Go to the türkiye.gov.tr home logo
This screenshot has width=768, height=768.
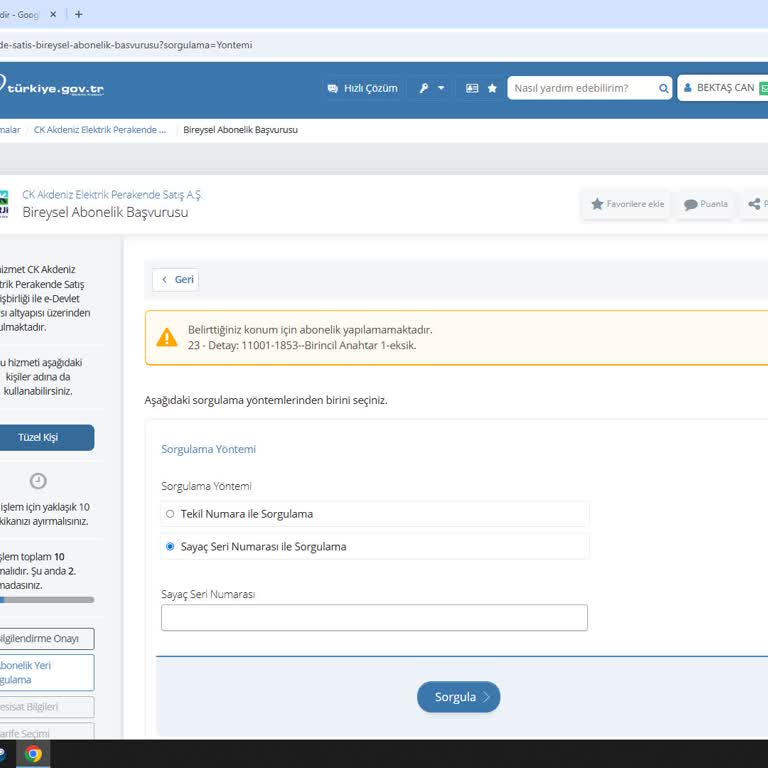[x=51, y=87]
